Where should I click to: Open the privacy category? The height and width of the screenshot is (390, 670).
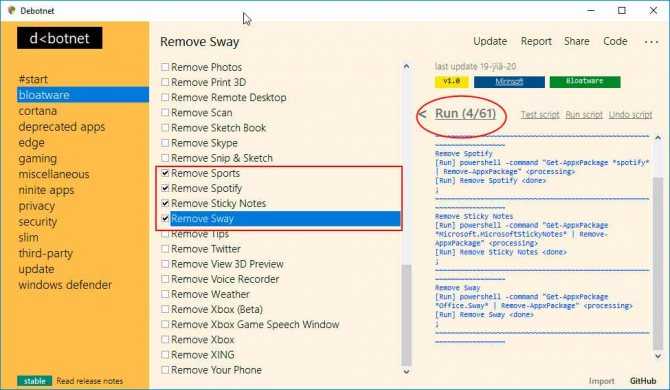pyautogui.click(x=36, y=206)
